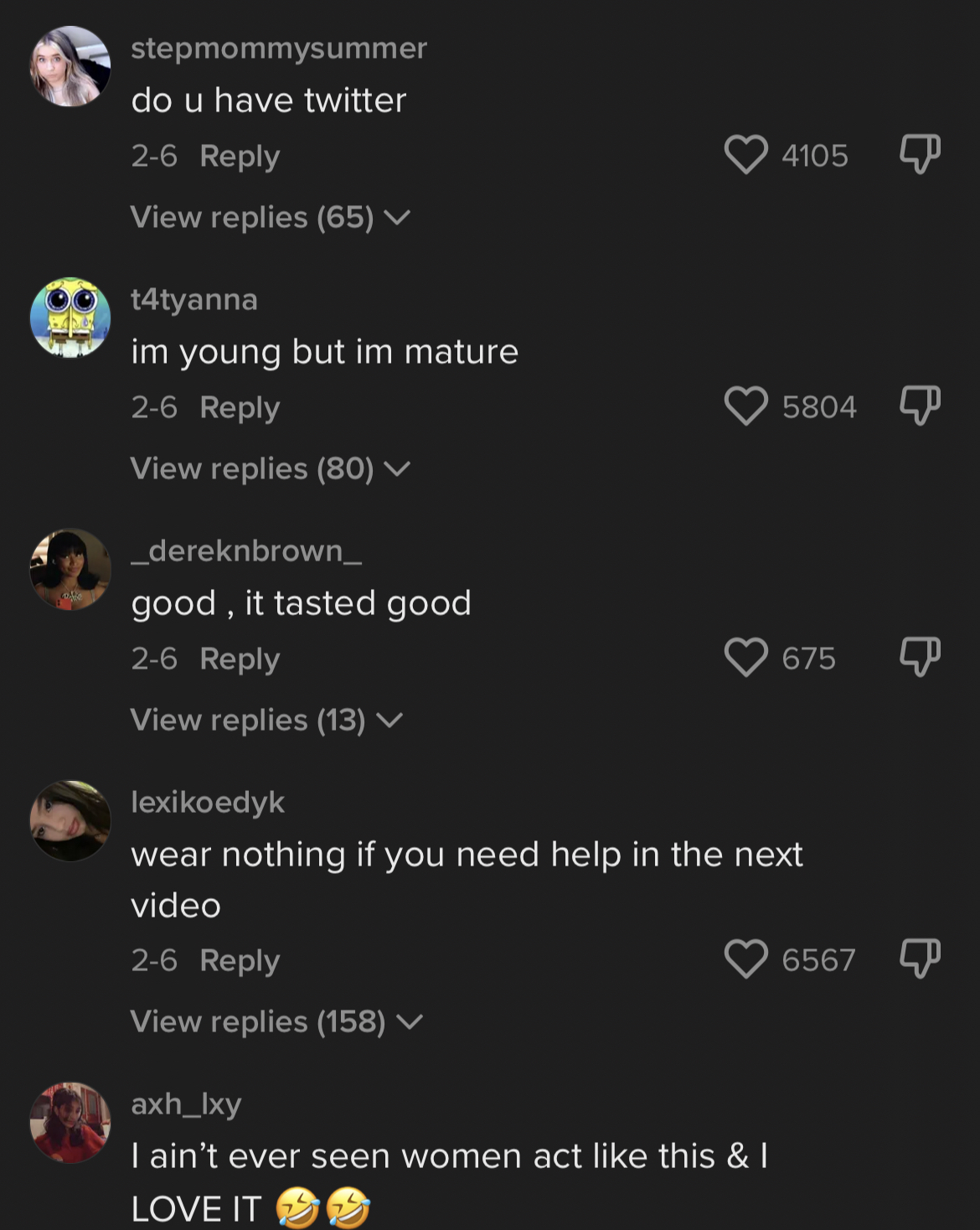Tap lexikoedyk's profile avatar
Image resolution: width=980 pixels, height=1230 pixels.
point(70,820)
